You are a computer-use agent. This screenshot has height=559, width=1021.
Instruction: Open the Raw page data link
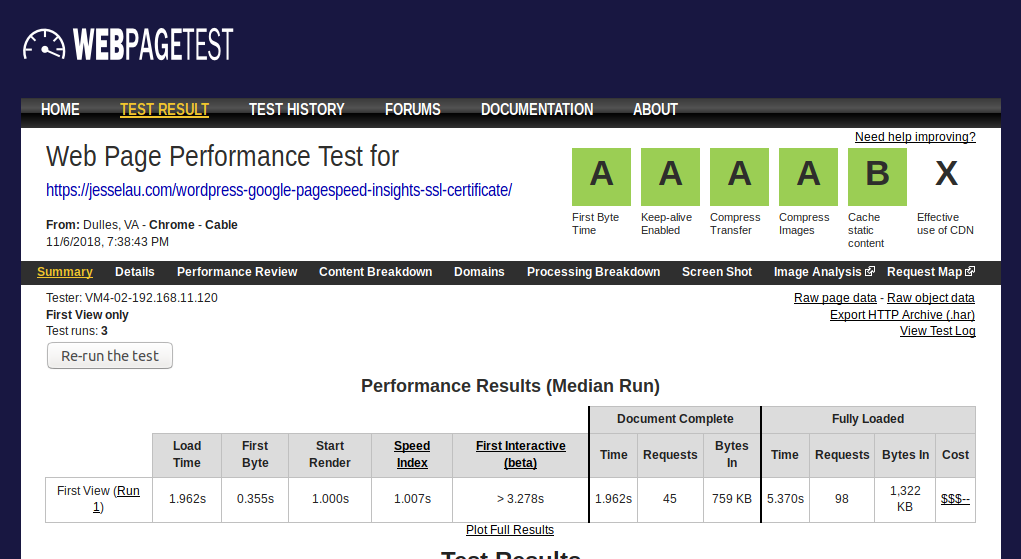835,298
